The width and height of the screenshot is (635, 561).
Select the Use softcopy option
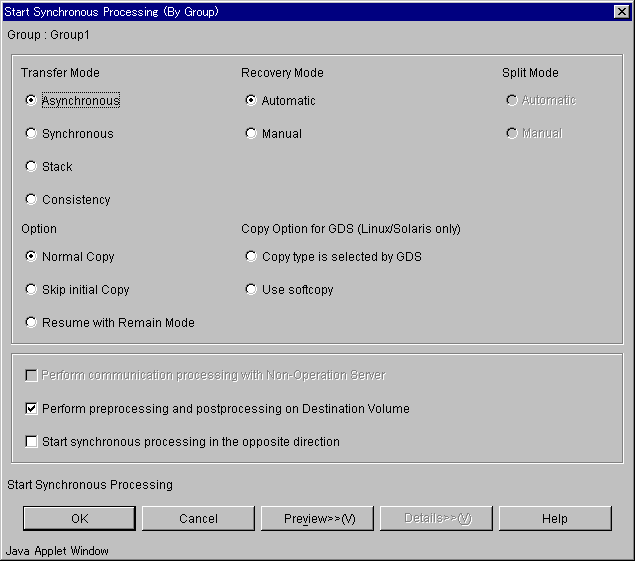[251, 290]
